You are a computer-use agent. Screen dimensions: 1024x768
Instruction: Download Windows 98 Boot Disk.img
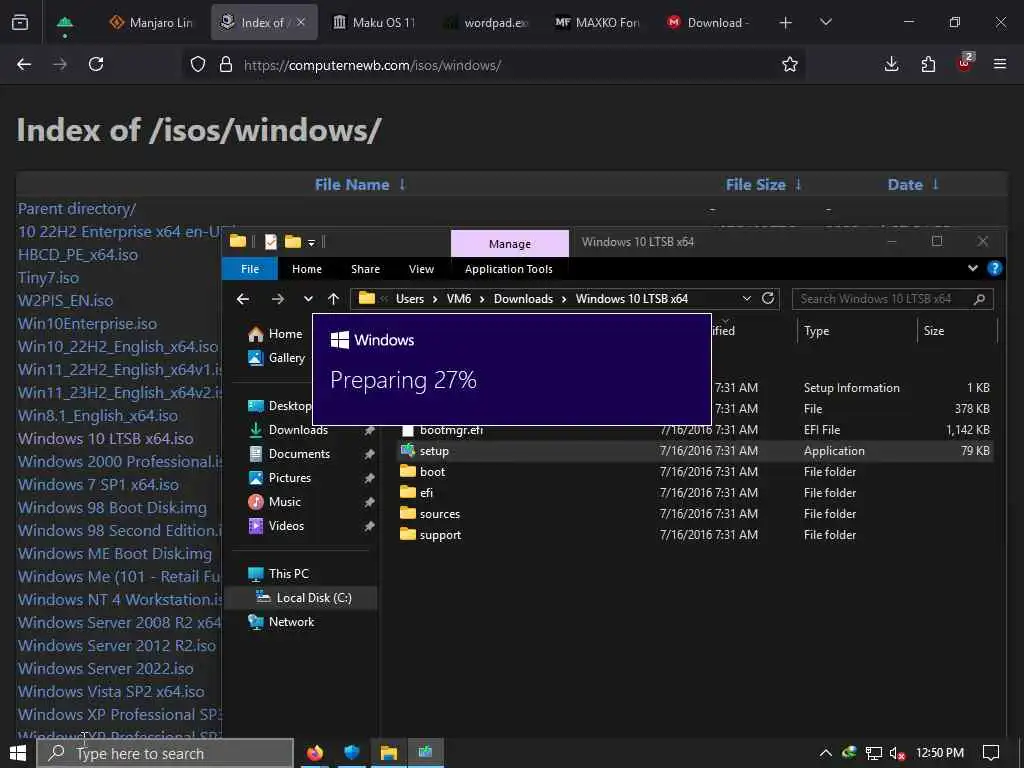click(112, 507)
